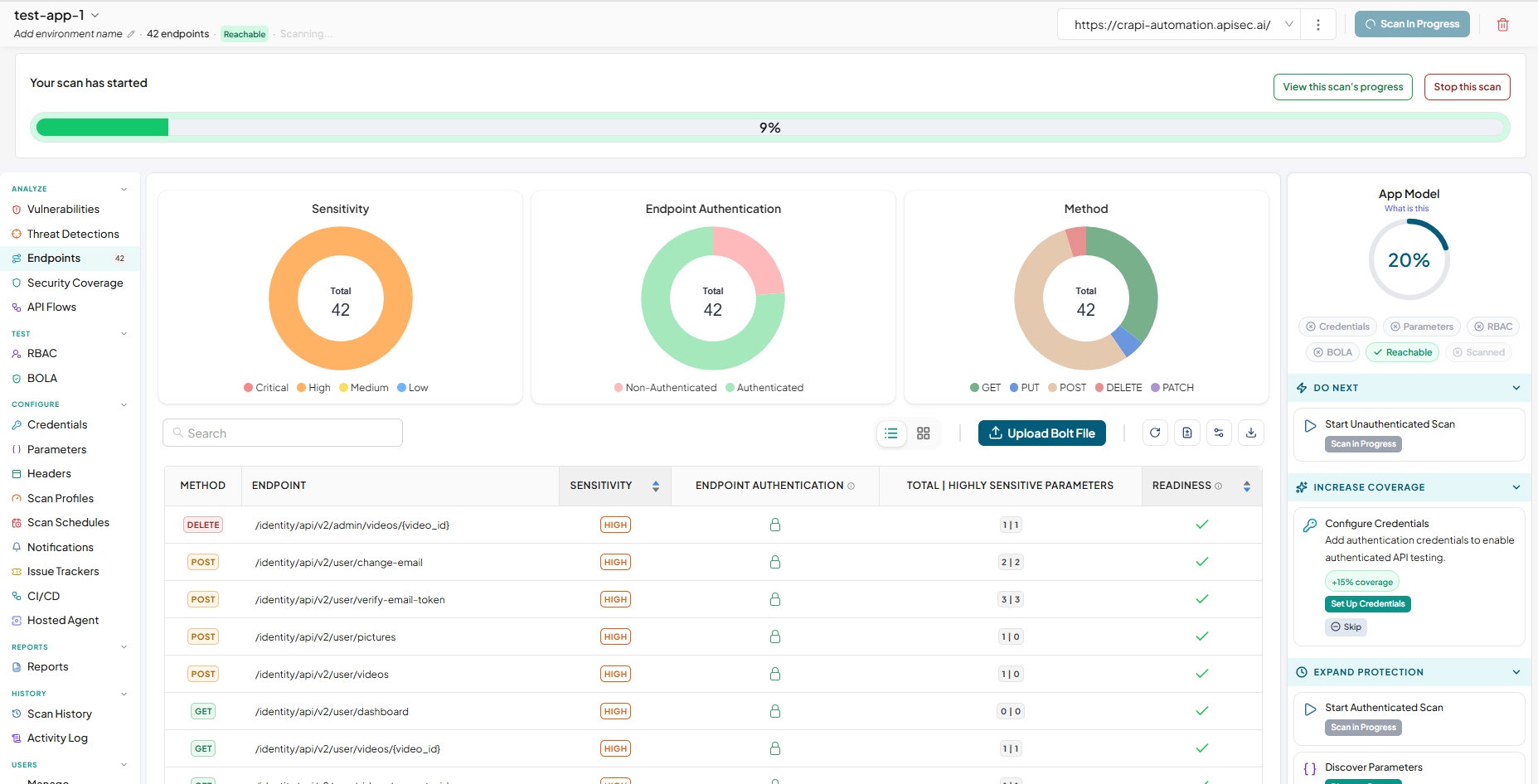The height and width of the screenshot is (784, 1538).
Task: Download endpoints with the download icon
Action: click(1251, 433)
